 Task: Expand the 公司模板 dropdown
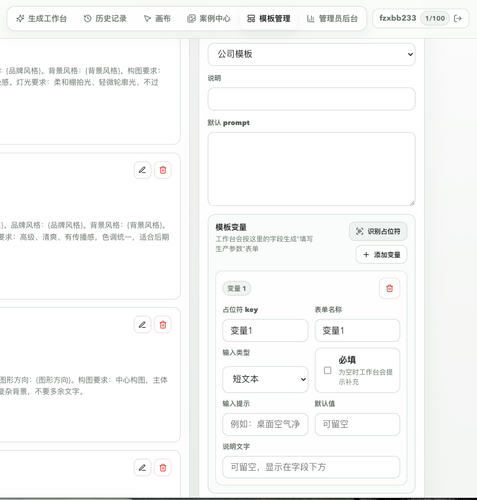pos(311,54)
